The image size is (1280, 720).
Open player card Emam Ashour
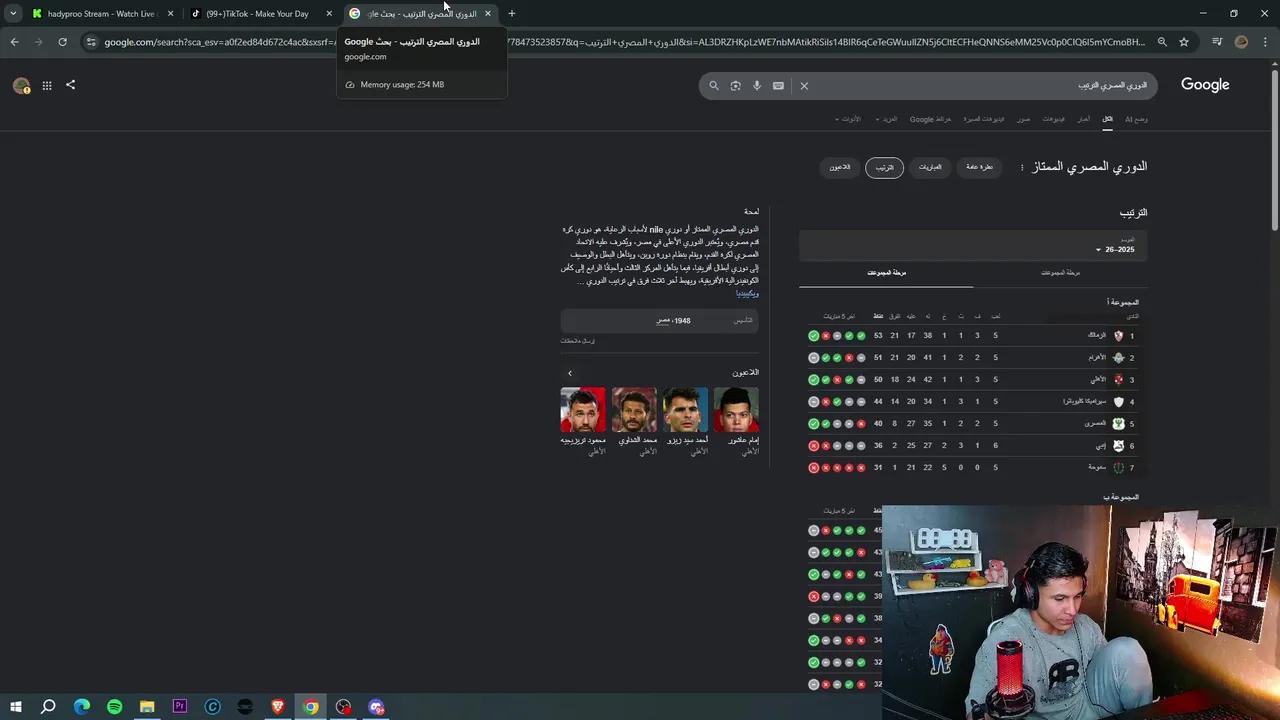coord(736,421)
